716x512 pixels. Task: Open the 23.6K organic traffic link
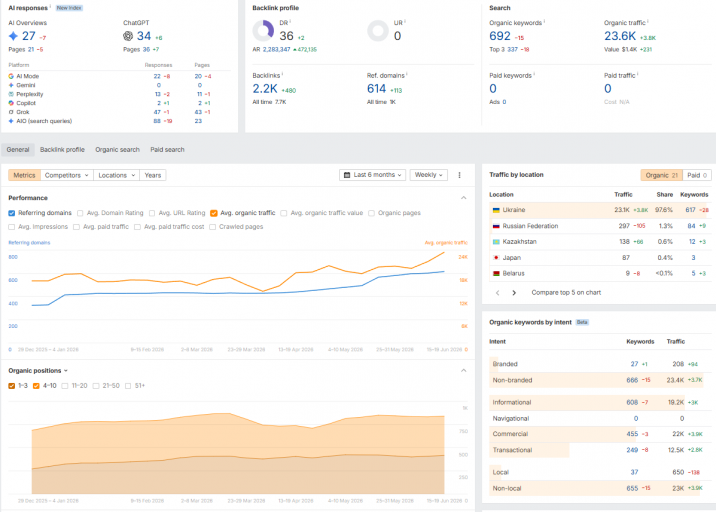click(620, 36)
